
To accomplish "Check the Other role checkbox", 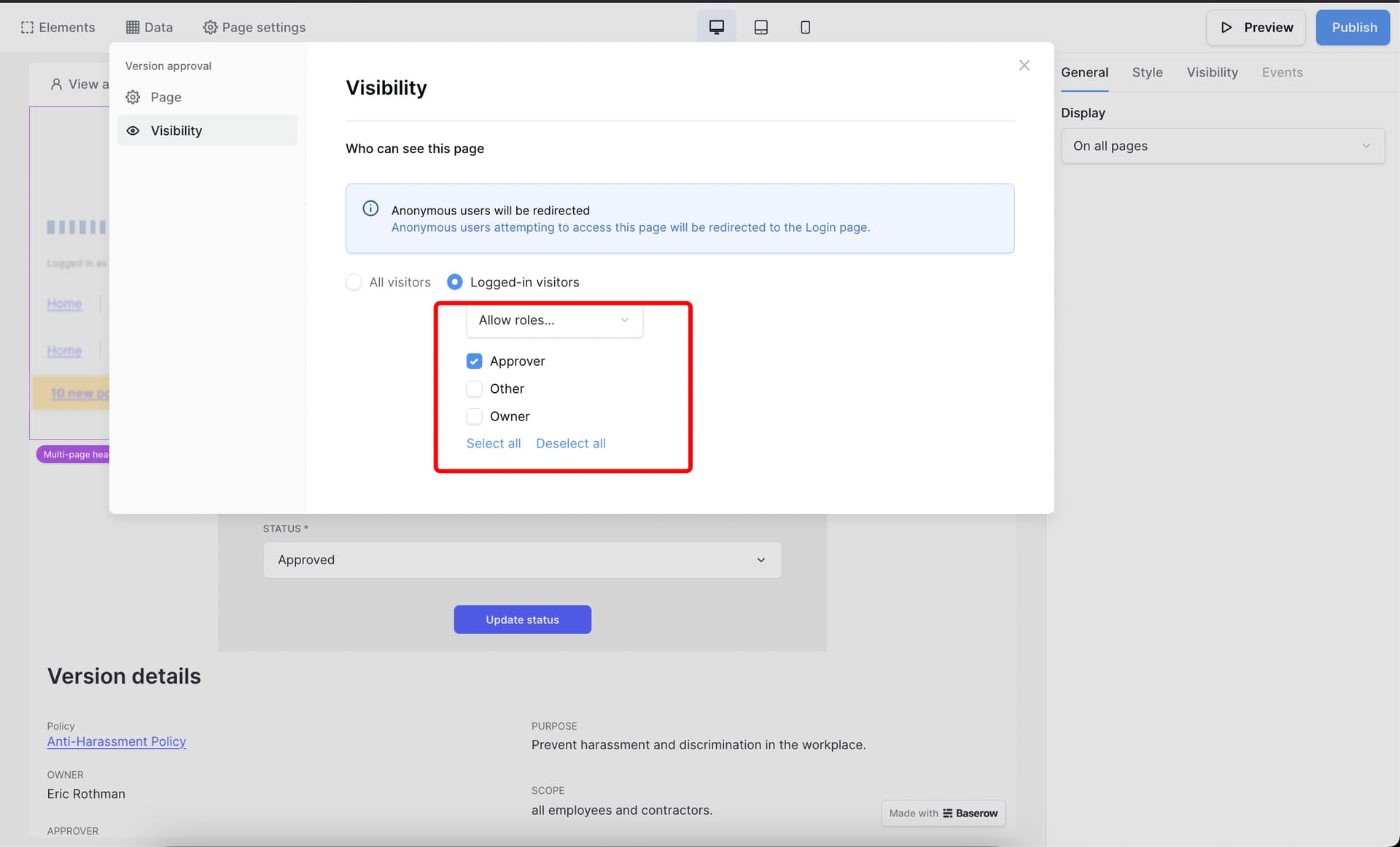I will [x=474, y=389].
